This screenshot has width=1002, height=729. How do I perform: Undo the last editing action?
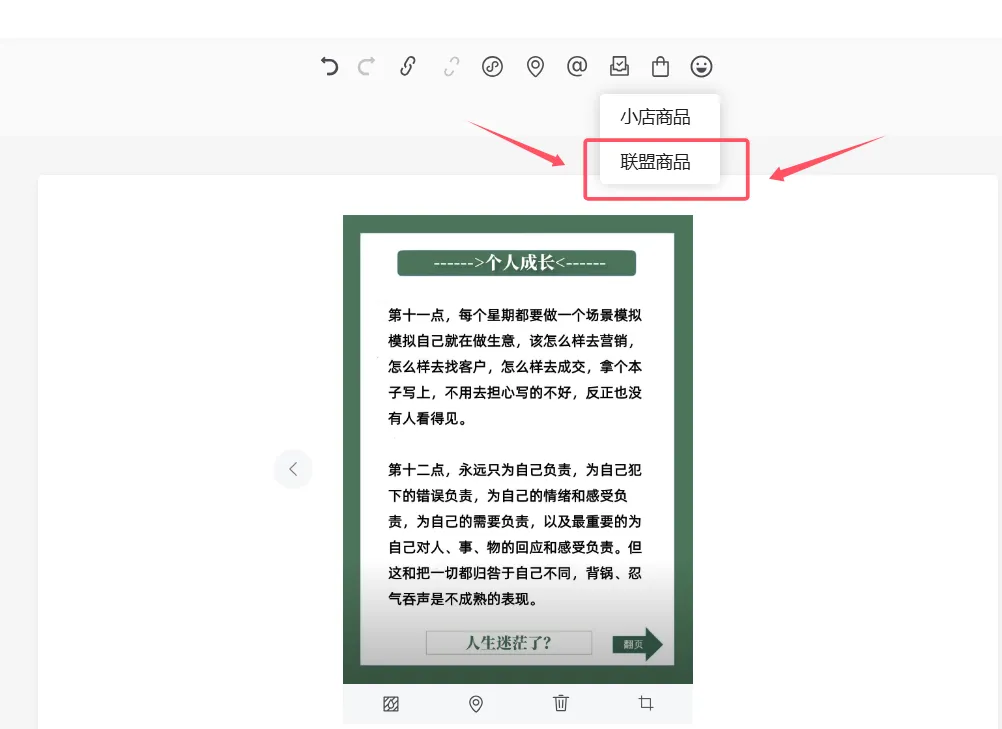coord(330,66)
